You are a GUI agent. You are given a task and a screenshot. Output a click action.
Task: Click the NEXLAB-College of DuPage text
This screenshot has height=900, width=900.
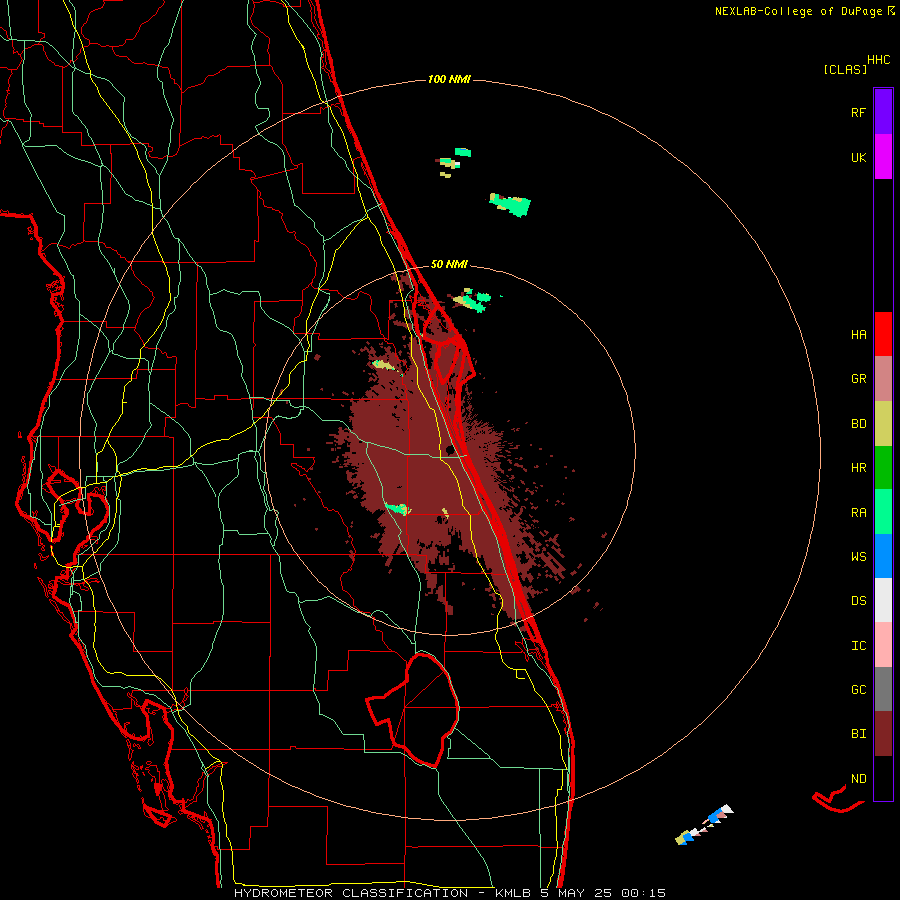click(x=800, y=11)
